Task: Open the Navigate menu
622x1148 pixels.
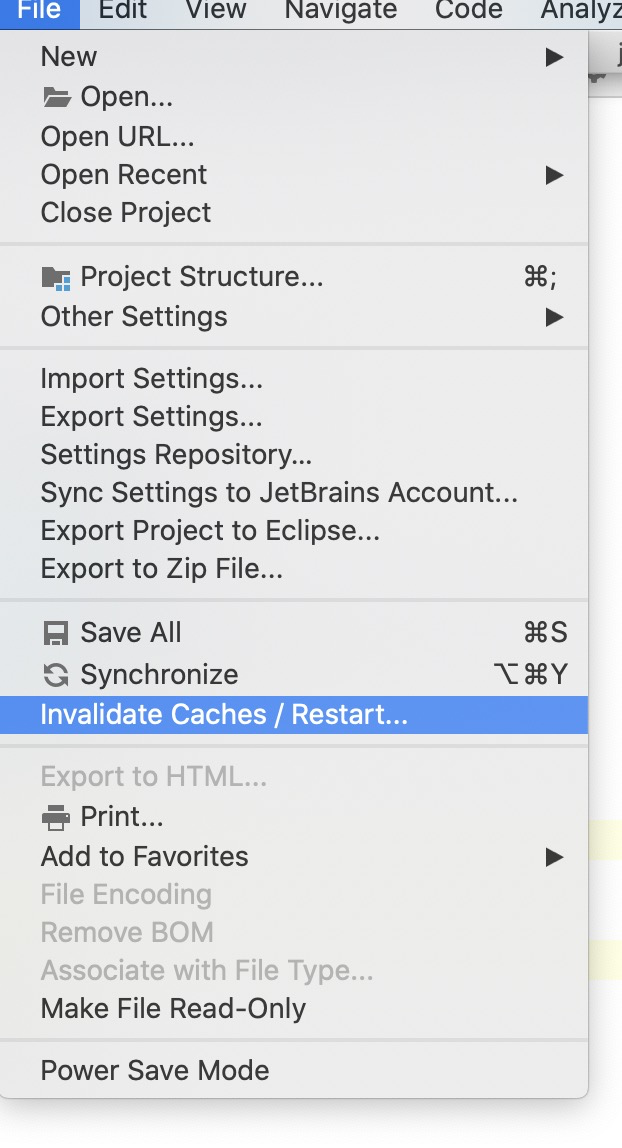Action: click(x=340, y=10)
